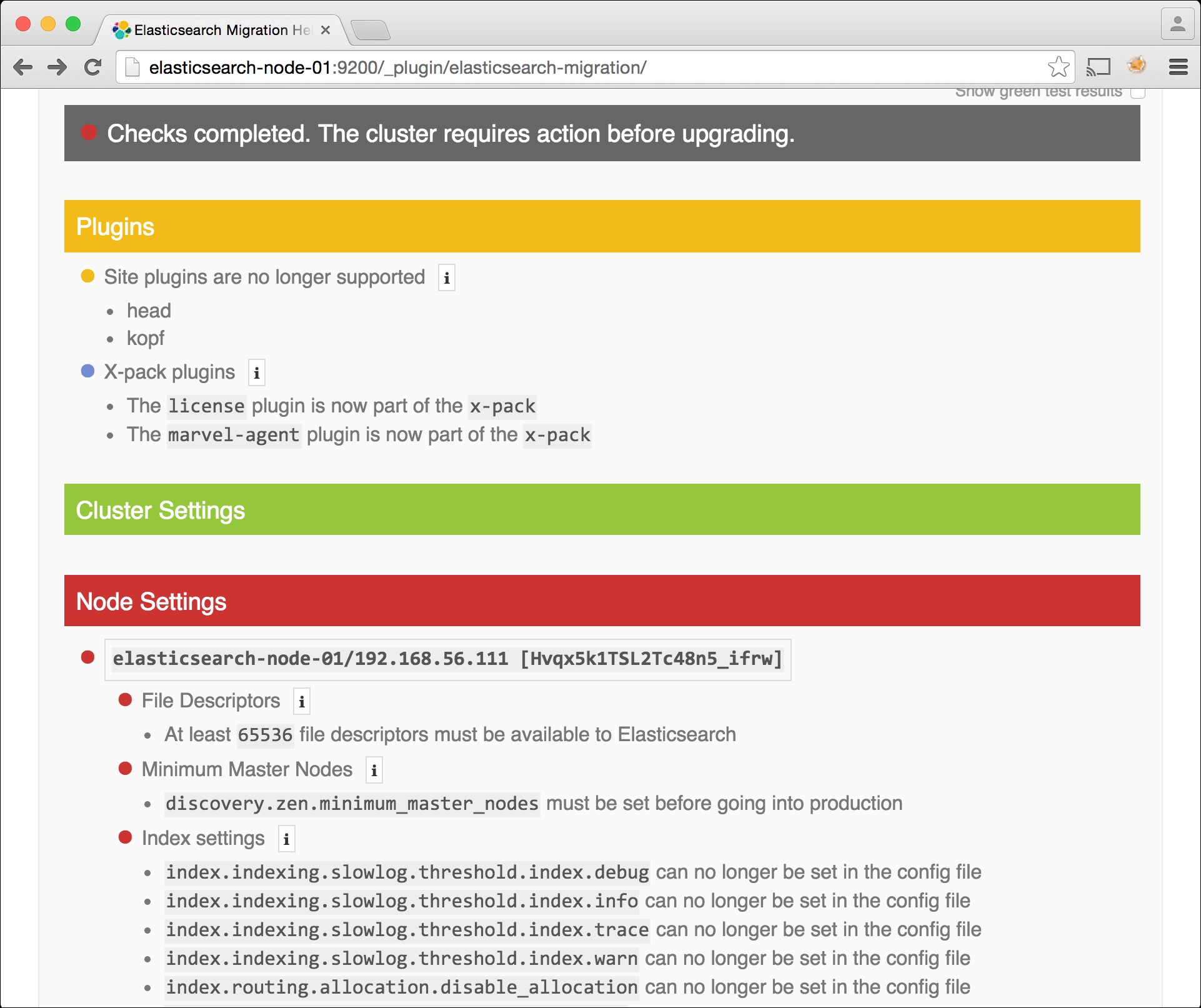Open the user profile button in title bar
Screen dimensions: 1201x1008
pos(1178,24)
